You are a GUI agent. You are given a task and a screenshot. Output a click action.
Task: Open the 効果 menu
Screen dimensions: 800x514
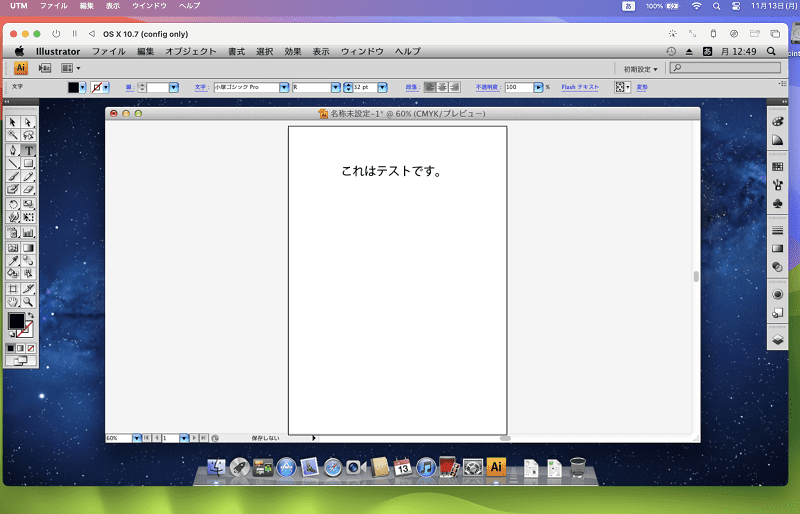click(293, 52)
